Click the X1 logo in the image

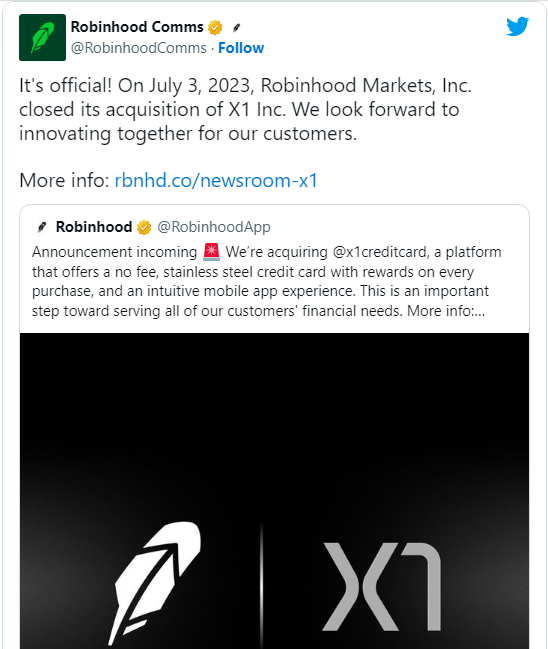click(382, 587)
